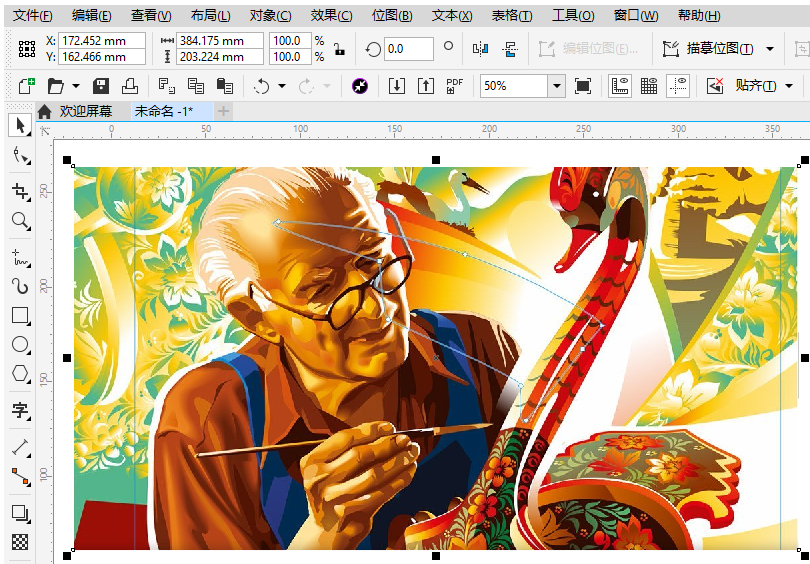The width and height of the screenshot is (810, 564).
Task: Select the Connector line tool
Action: 20,476
